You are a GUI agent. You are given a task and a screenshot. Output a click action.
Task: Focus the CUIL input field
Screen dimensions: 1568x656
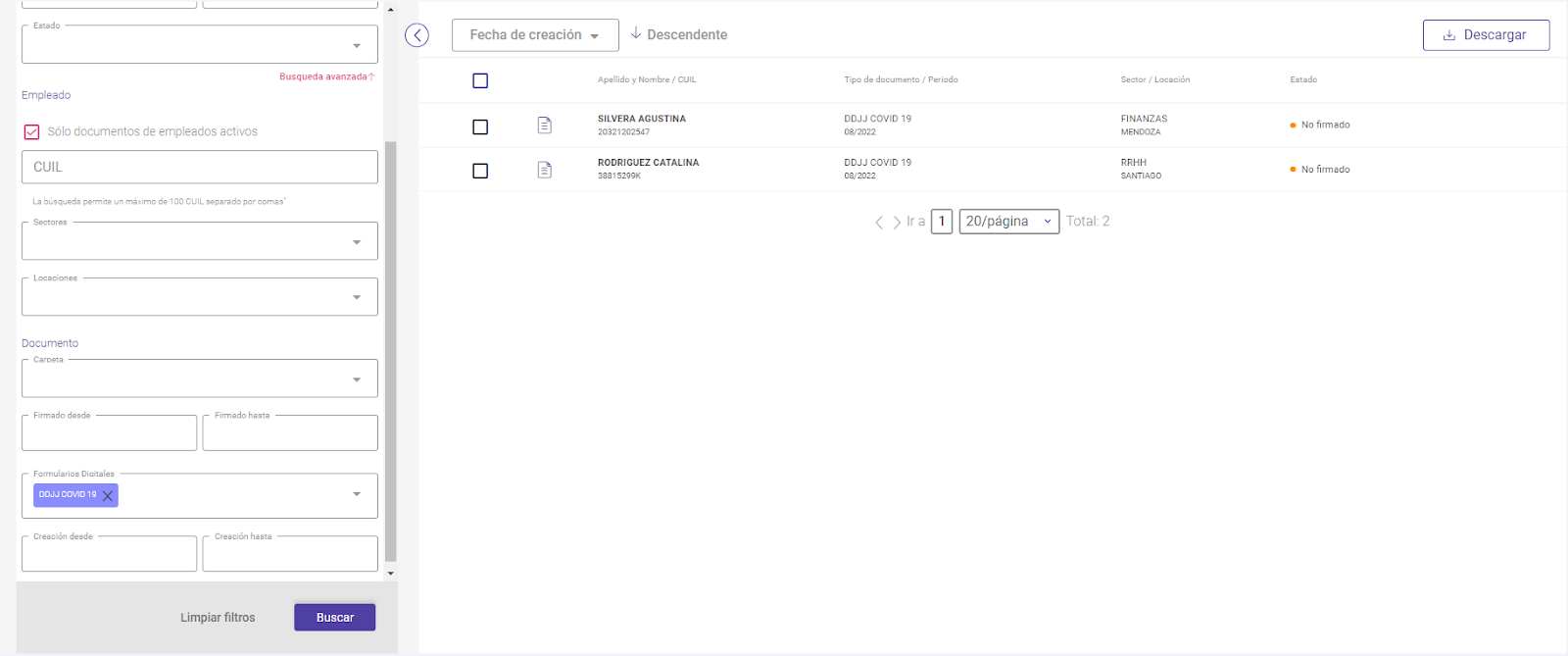tap(200, 167)
